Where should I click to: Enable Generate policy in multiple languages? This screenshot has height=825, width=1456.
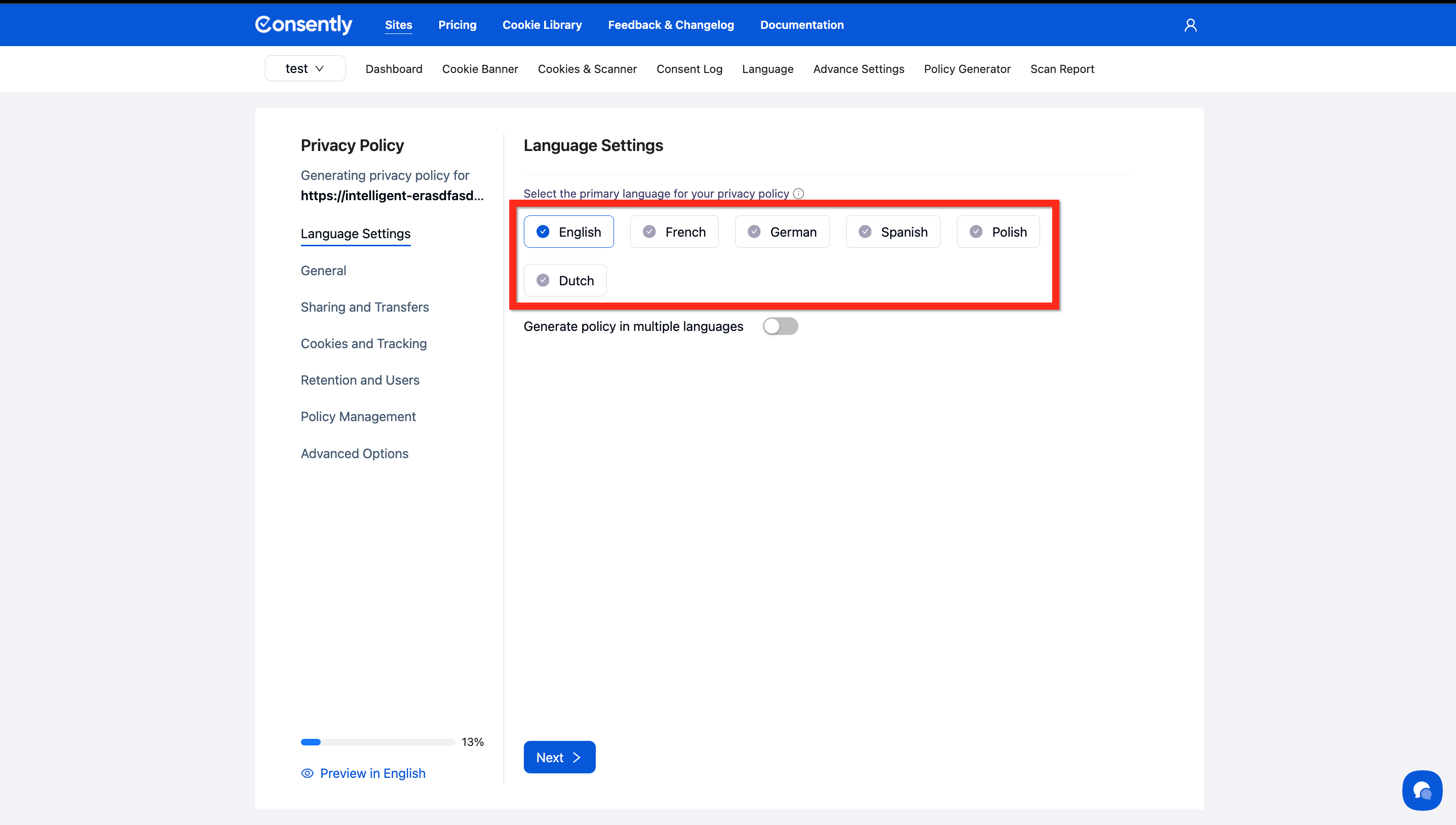coord(780,326)
